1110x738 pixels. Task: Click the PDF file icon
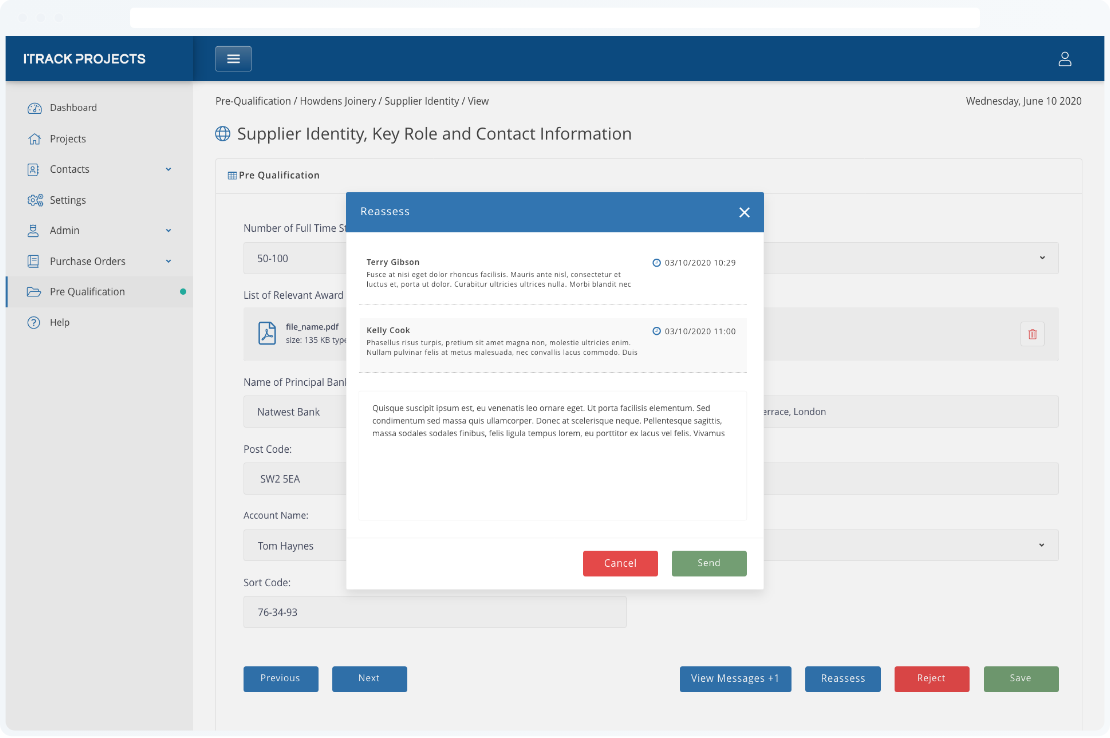tap(267, 333)
